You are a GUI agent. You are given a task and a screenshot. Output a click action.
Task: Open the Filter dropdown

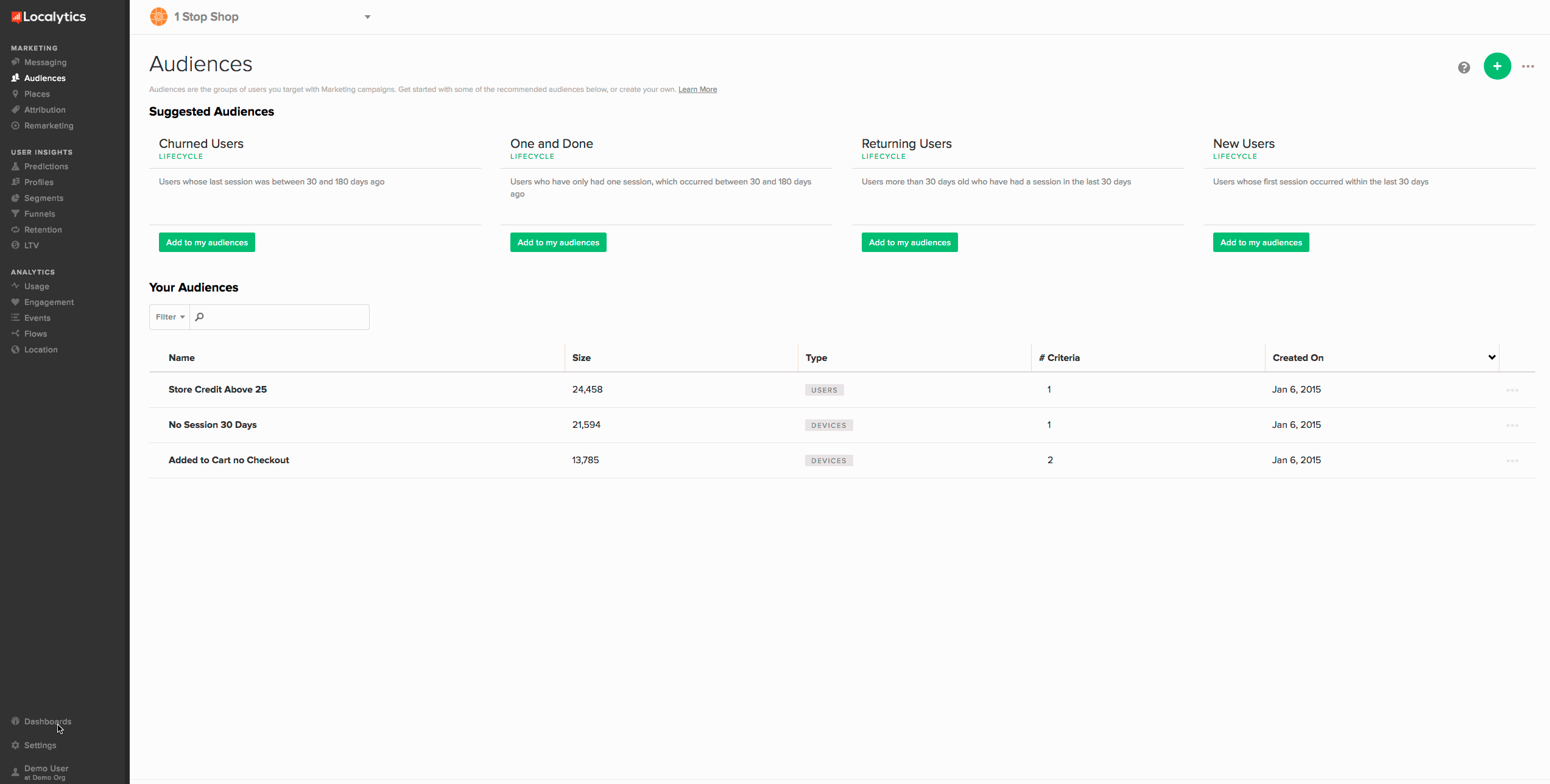(170, 317)
